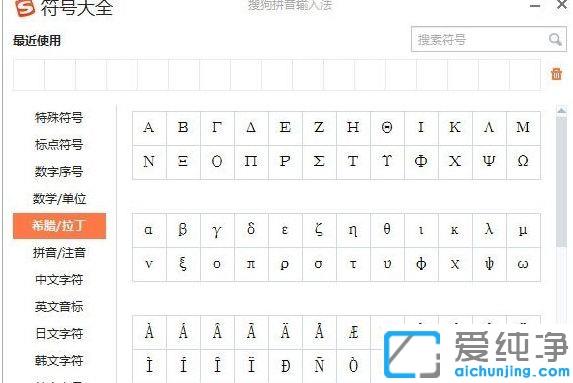Insert lowercase Greek λ symbol
This screenshot has height=383, width=573.
489,230
